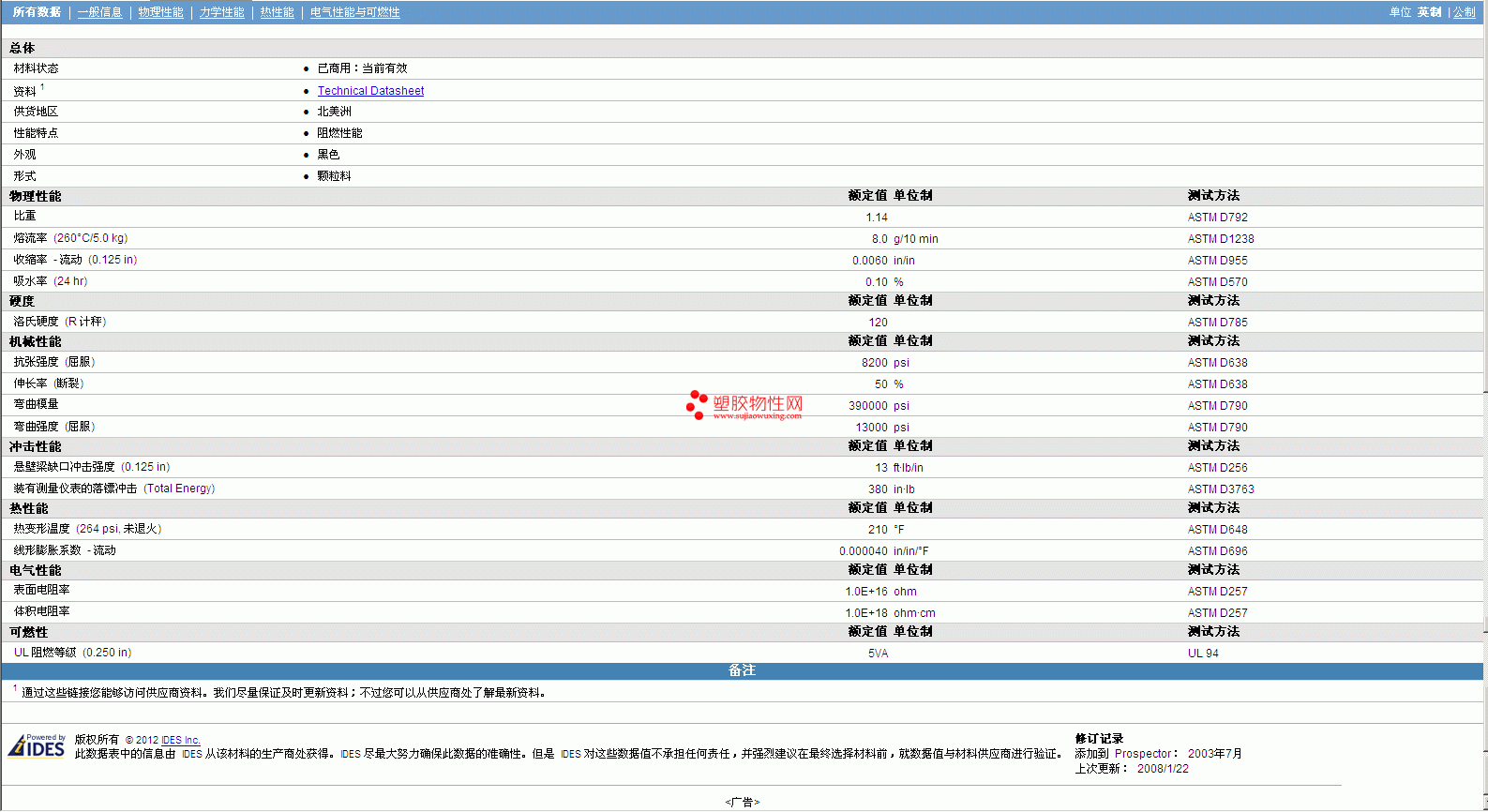
Task: Click the 修订记录 revision heading
Action: coord(1099,739)
